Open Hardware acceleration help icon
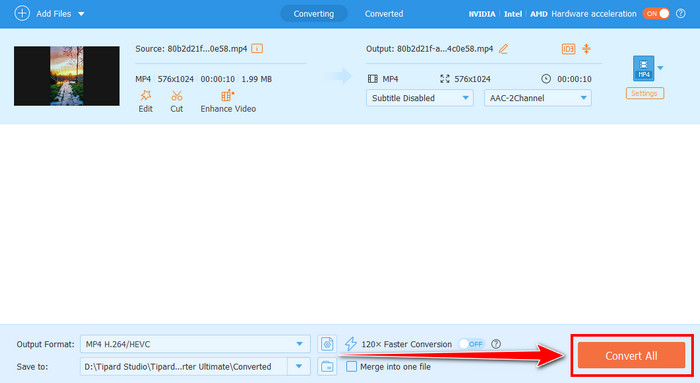 point(680,13)
